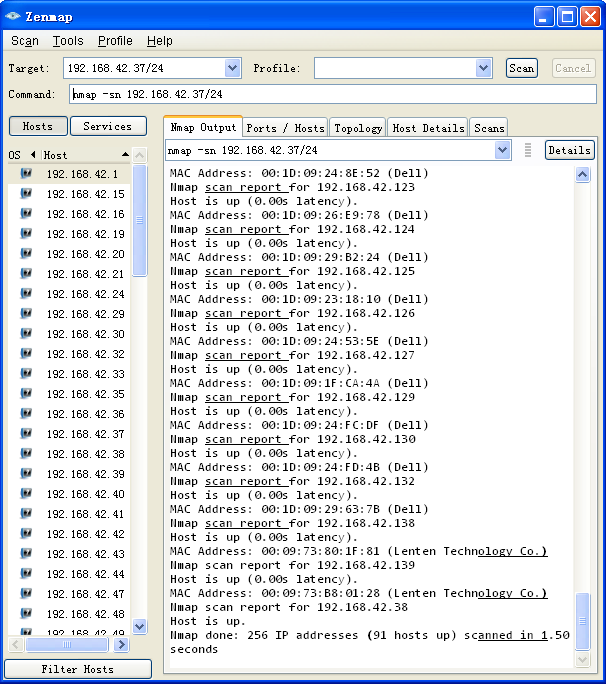Click the host list horizontal scrollbar thumb
This screenshot has height=685, width=606.
pyautogui.click(x=67, y=644)
